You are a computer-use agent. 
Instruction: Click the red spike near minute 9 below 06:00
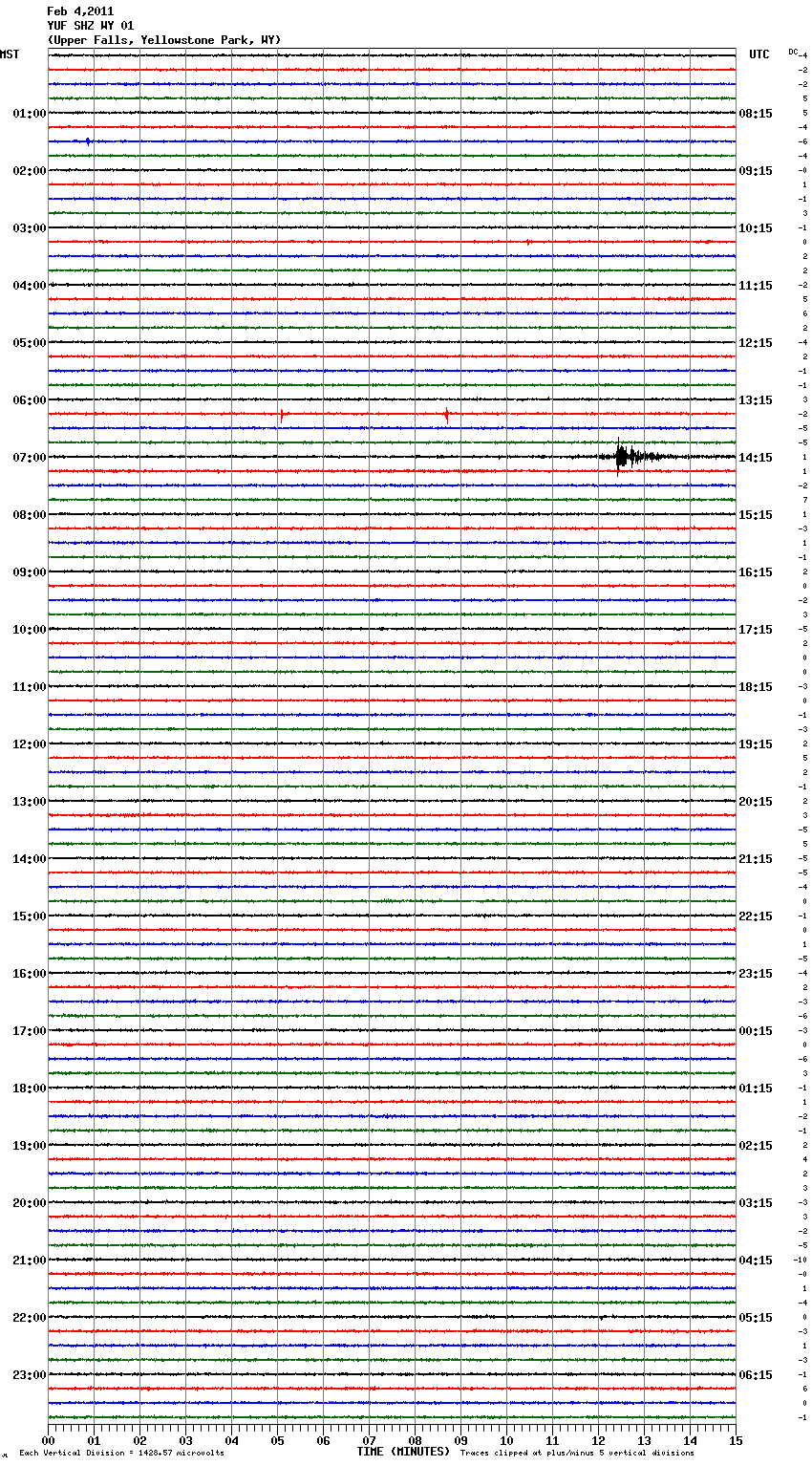[x=446, y=415]
